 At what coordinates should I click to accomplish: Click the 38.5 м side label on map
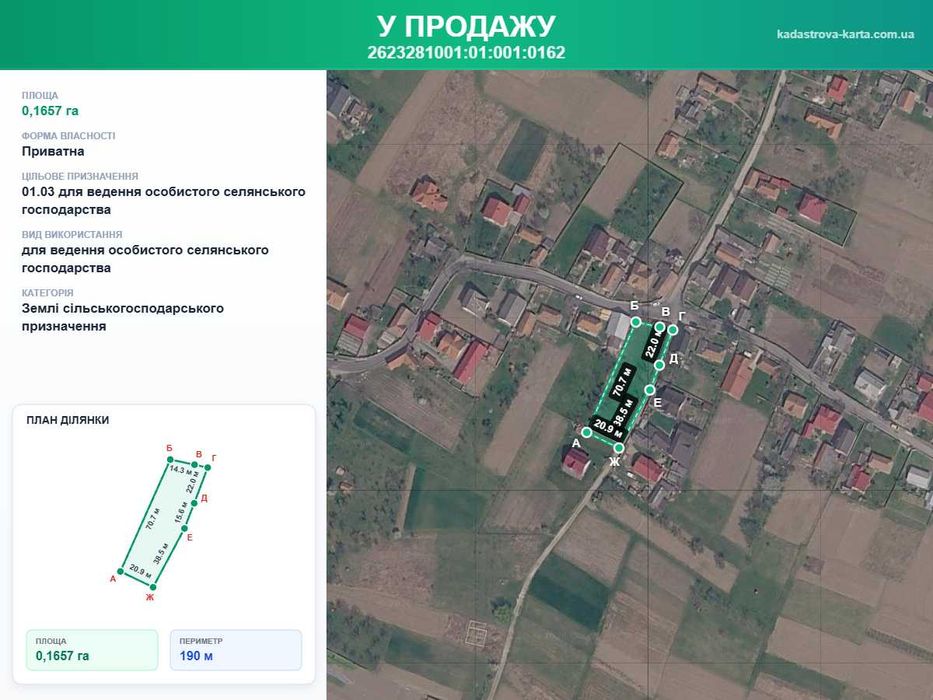pyautogui.click(x=624, y=412)
